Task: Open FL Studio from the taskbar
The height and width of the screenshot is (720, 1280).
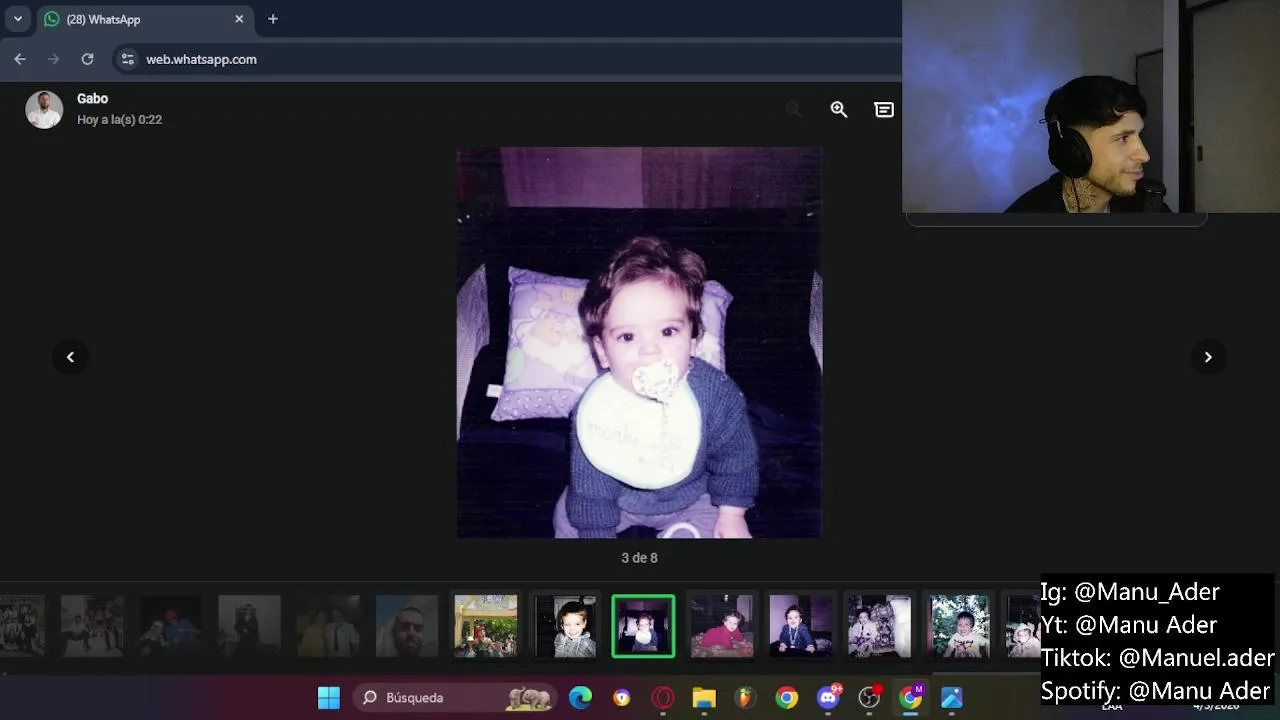Action: tap(745, 698)
